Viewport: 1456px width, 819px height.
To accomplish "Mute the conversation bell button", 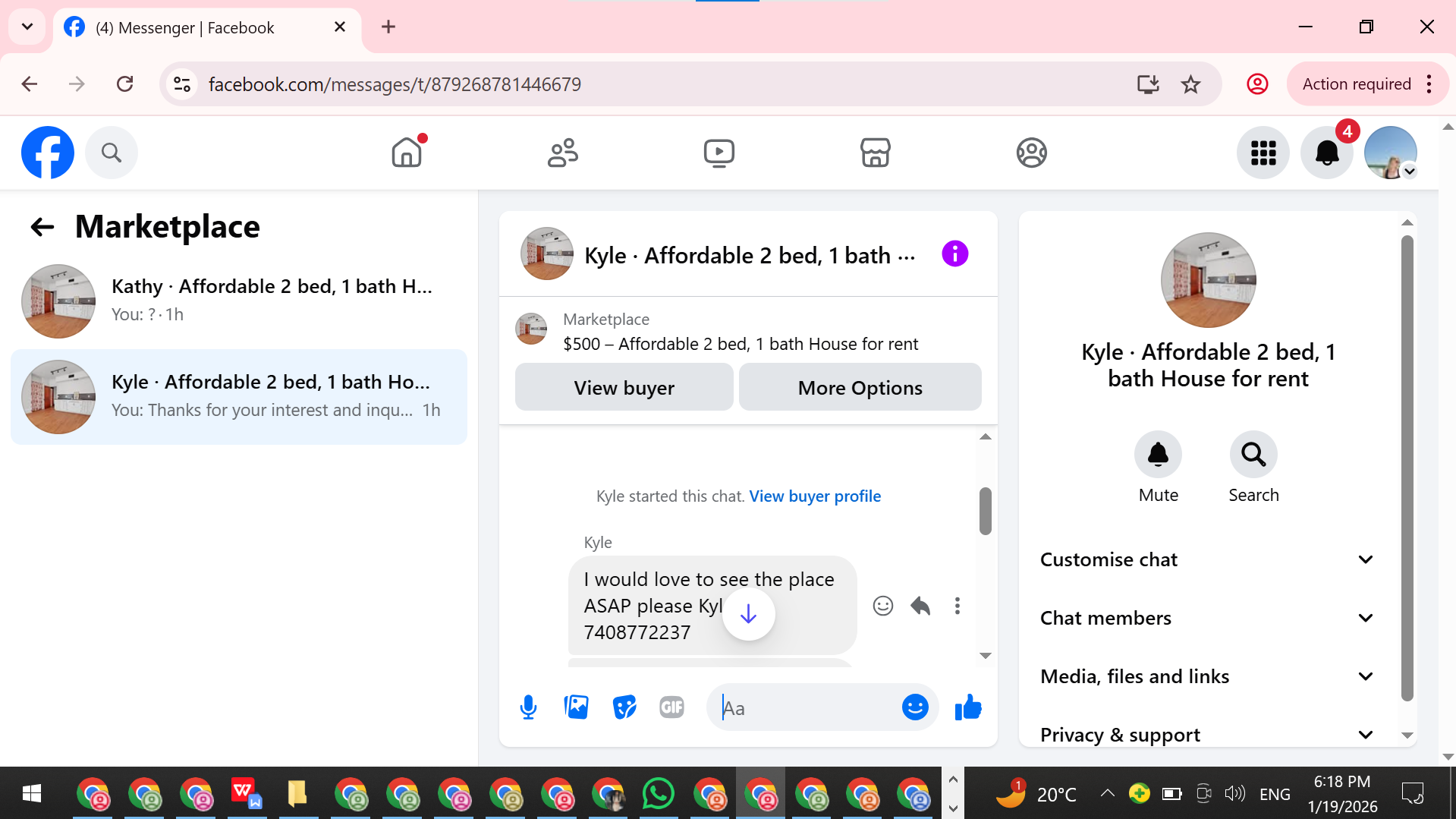I will click(1158, 455).
